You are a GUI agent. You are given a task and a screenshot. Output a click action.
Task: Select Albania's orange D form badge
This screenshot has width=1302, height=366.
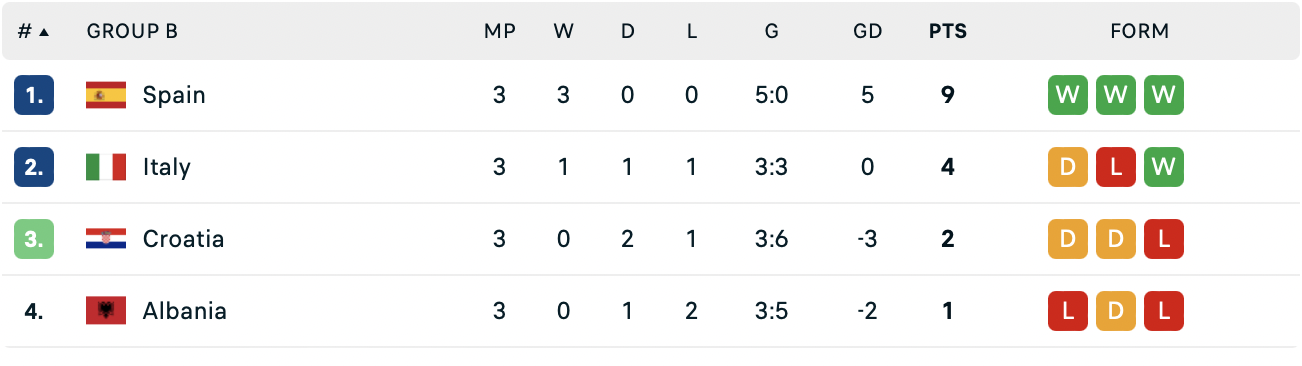[x=1116, y=311]
